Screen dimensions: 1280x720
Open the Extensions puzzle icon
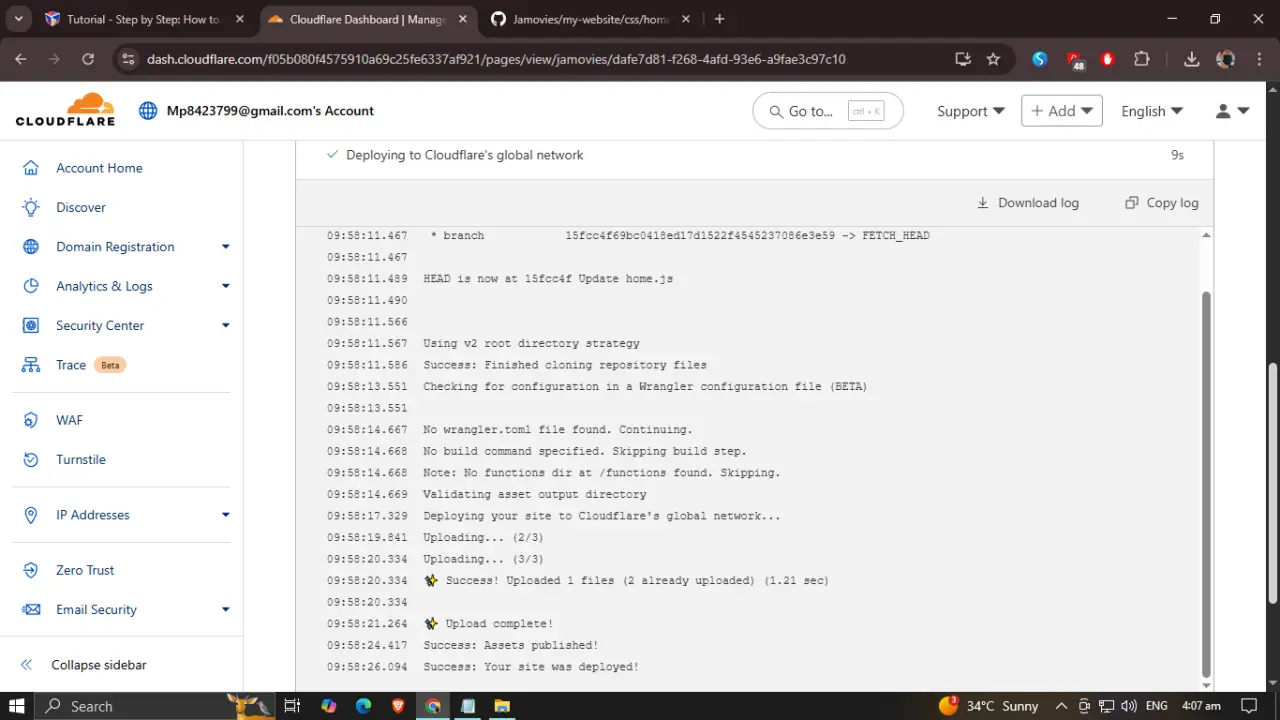1142,59
